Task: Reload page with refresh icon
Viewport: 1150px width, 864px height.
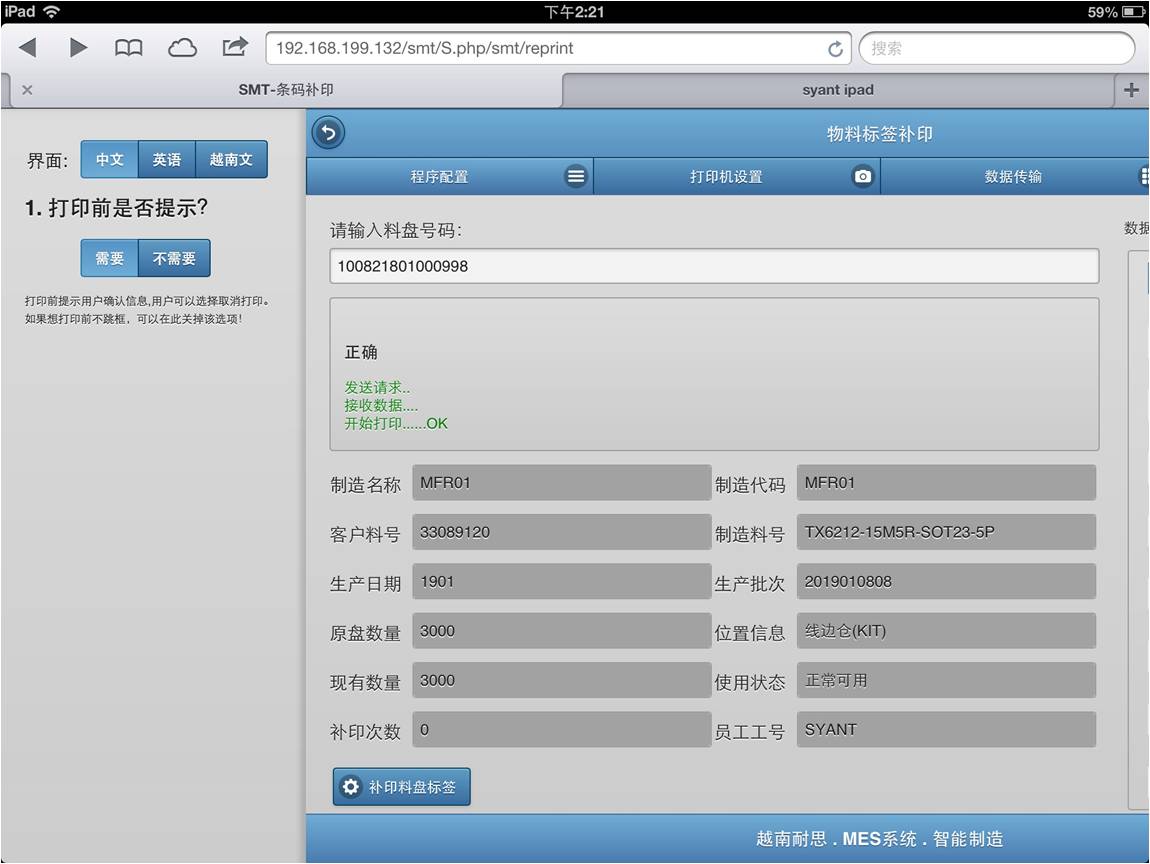Action: 835,49
